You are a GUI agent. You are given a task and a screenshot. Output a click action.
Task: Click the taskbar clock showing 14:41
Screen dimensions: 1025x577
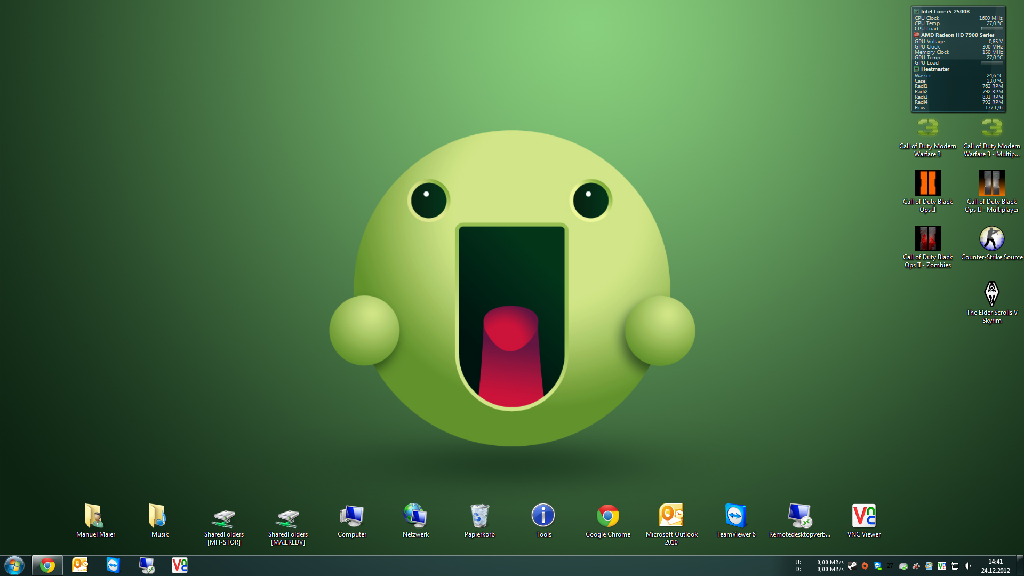point(995,565)
